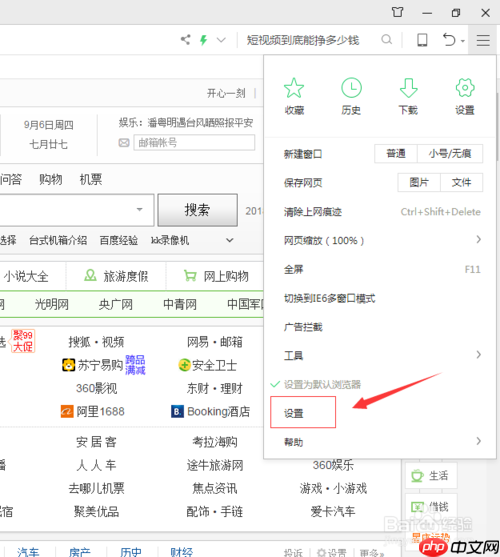Open the hamburger main menu button
500x557 pixels.
click(483, 40)
